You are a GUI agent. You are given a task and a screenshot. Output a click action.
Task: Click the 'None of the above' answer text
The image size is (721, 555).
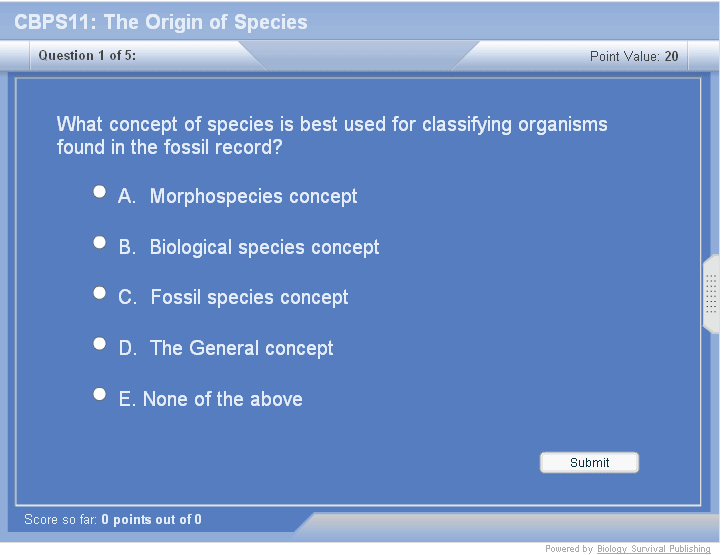pos(222,400)
